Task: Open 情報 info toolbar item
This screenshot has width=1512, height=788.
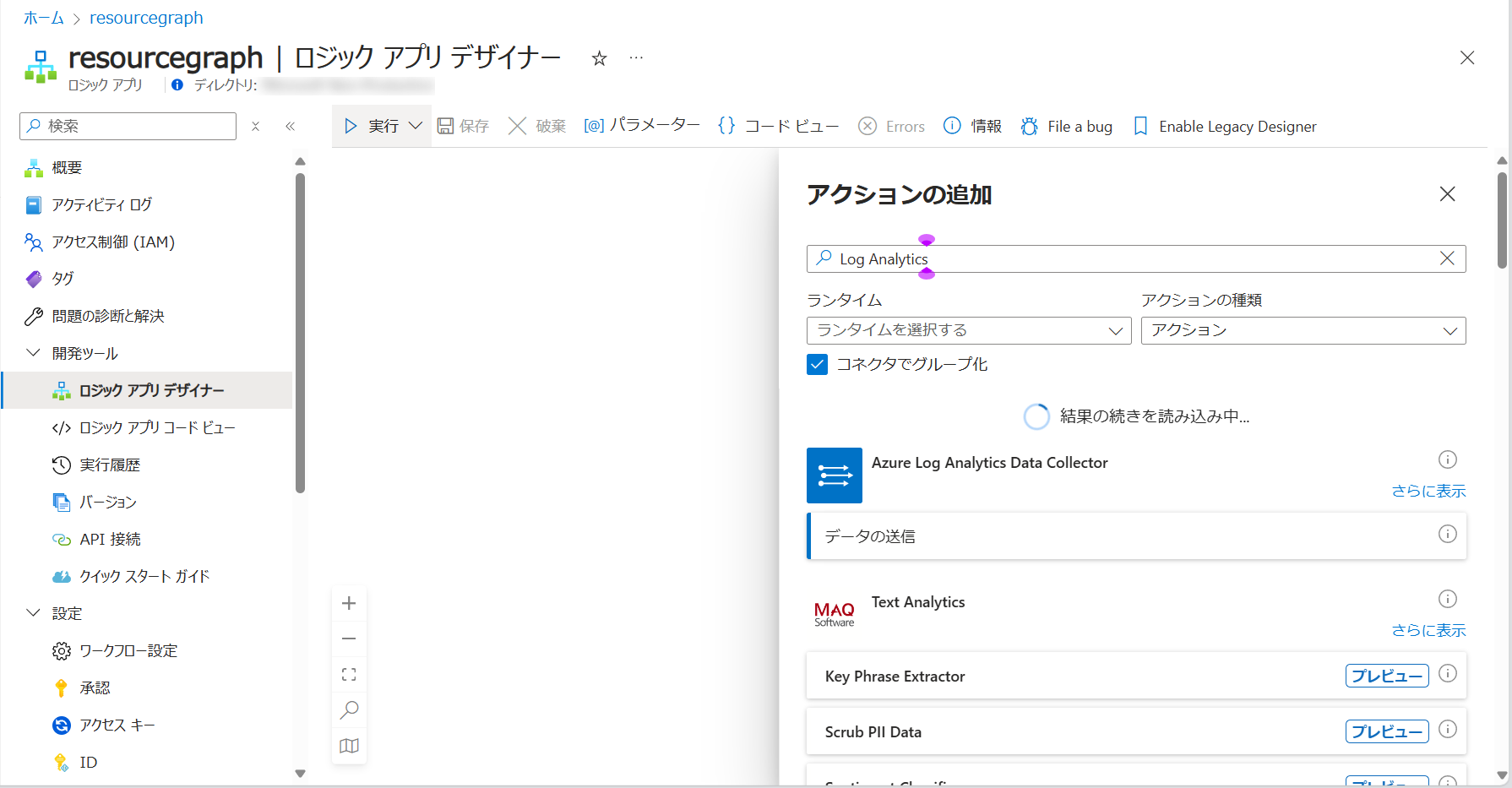Action: coord(972,126)
